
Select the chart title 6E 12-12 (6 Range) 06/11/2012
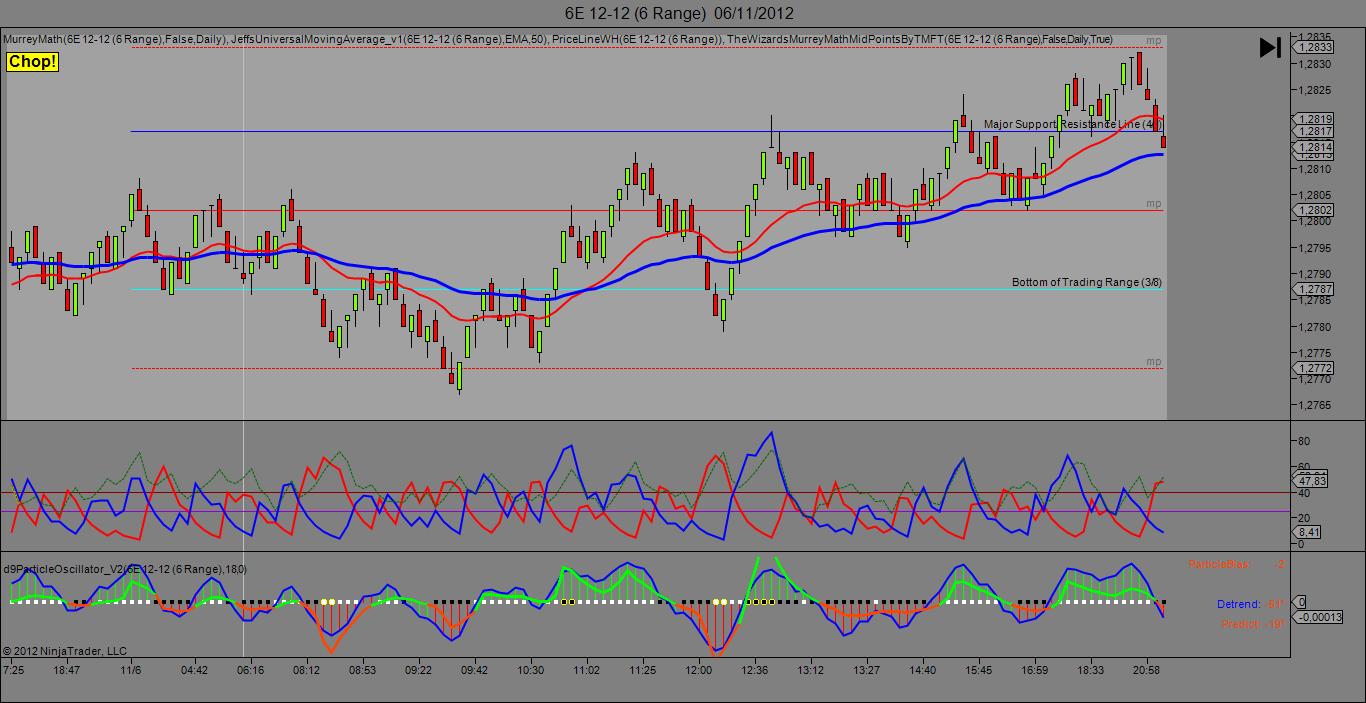[x=680, y=13]
